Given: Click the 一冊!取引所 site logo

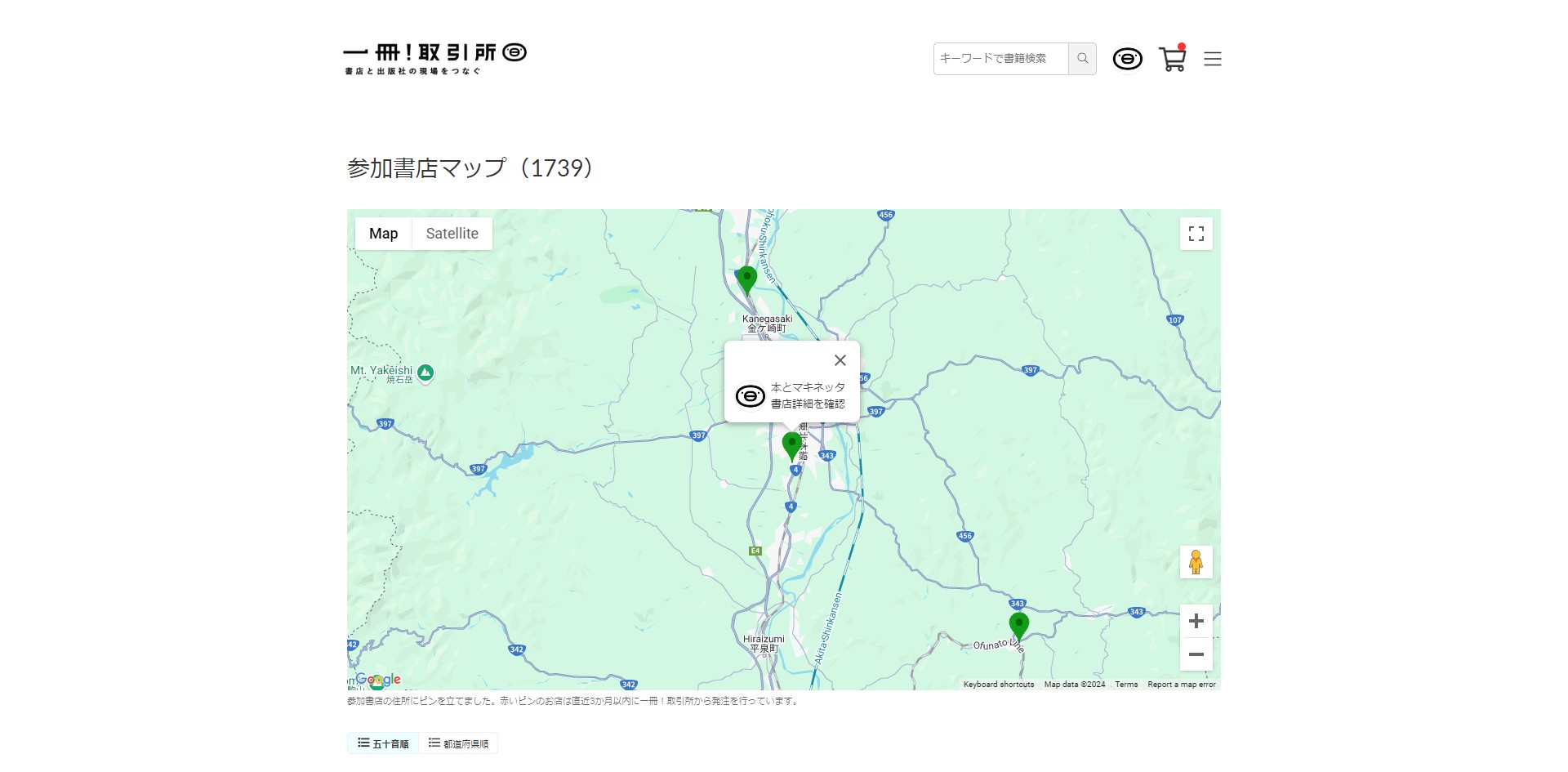Looking at the screenshot, I should (435, 59).
